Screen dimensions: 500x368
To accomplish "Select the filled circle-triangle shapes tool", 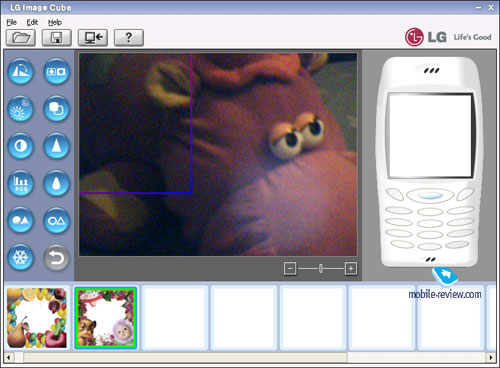I will point(21,220).
